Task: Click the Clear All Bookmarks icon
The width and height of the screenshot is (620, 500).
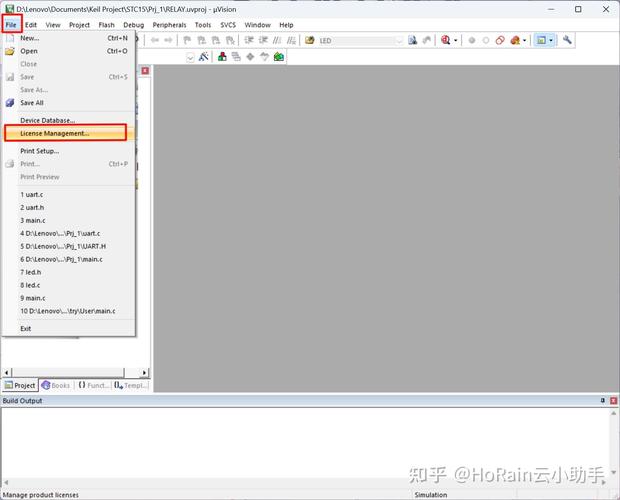Action: coord(230,40)
